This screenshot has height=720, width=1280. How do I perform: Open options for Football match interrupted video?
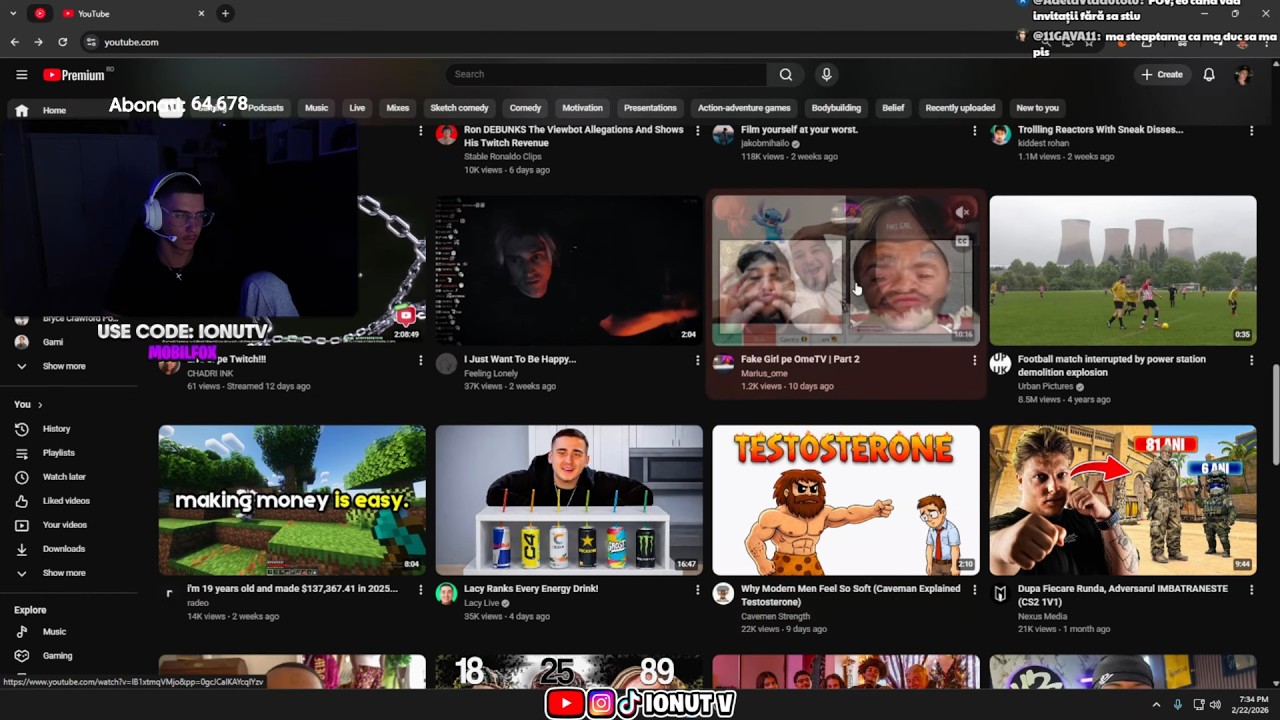(x=1251, y=360)
